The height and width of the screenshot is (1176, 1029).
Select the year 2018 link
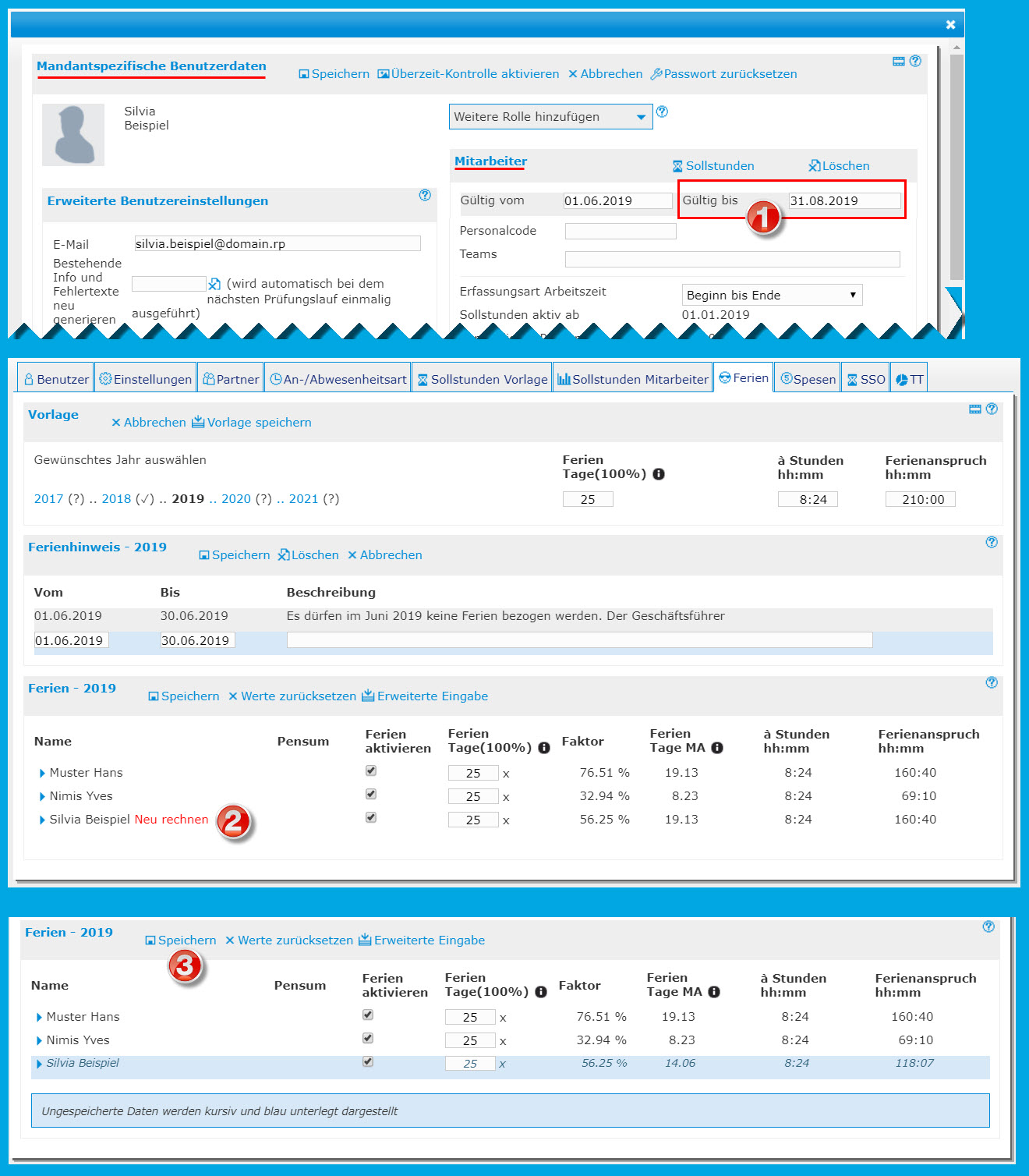[116, 499]
